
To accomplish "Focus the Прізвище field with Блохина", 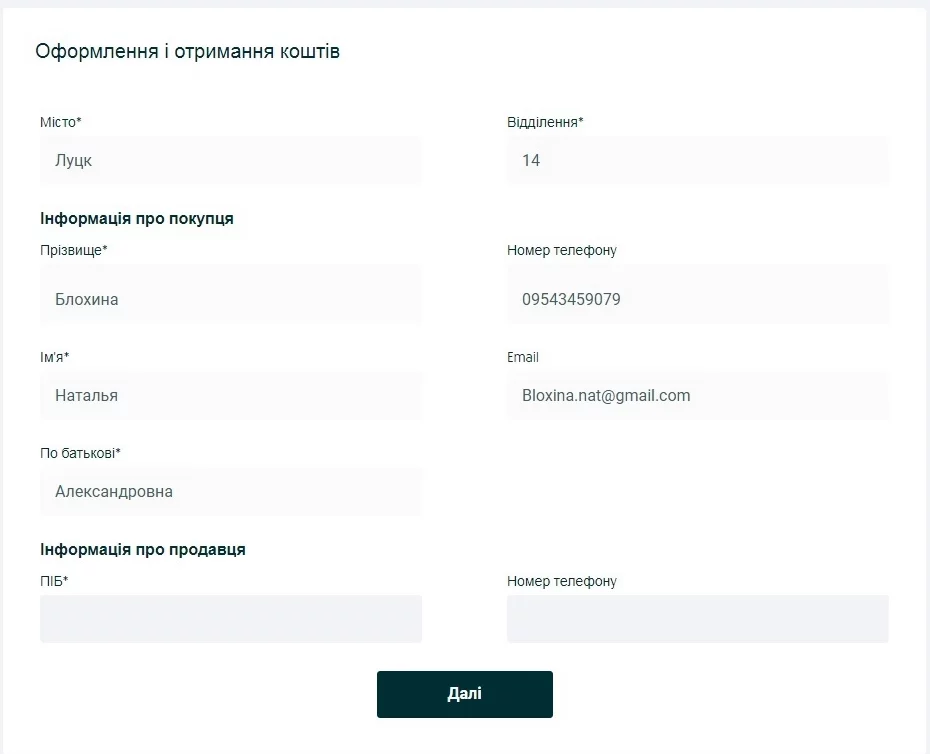I will (230, 299).
